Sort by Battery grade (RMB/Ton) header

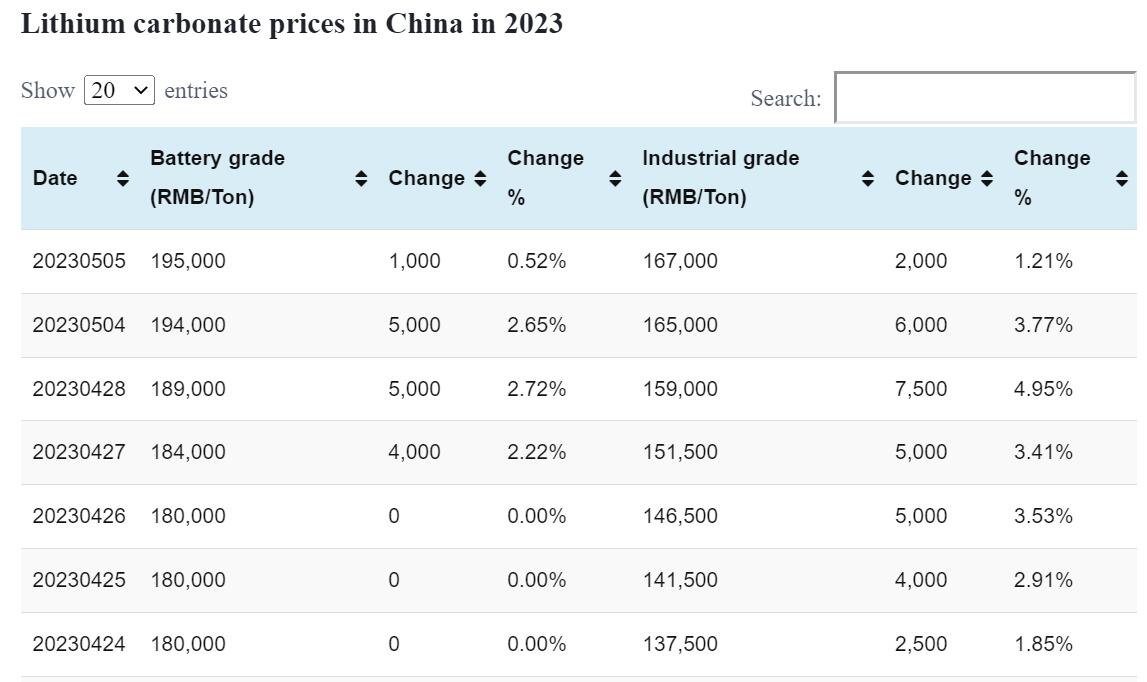pyautogui.click(x=217, y=177)
